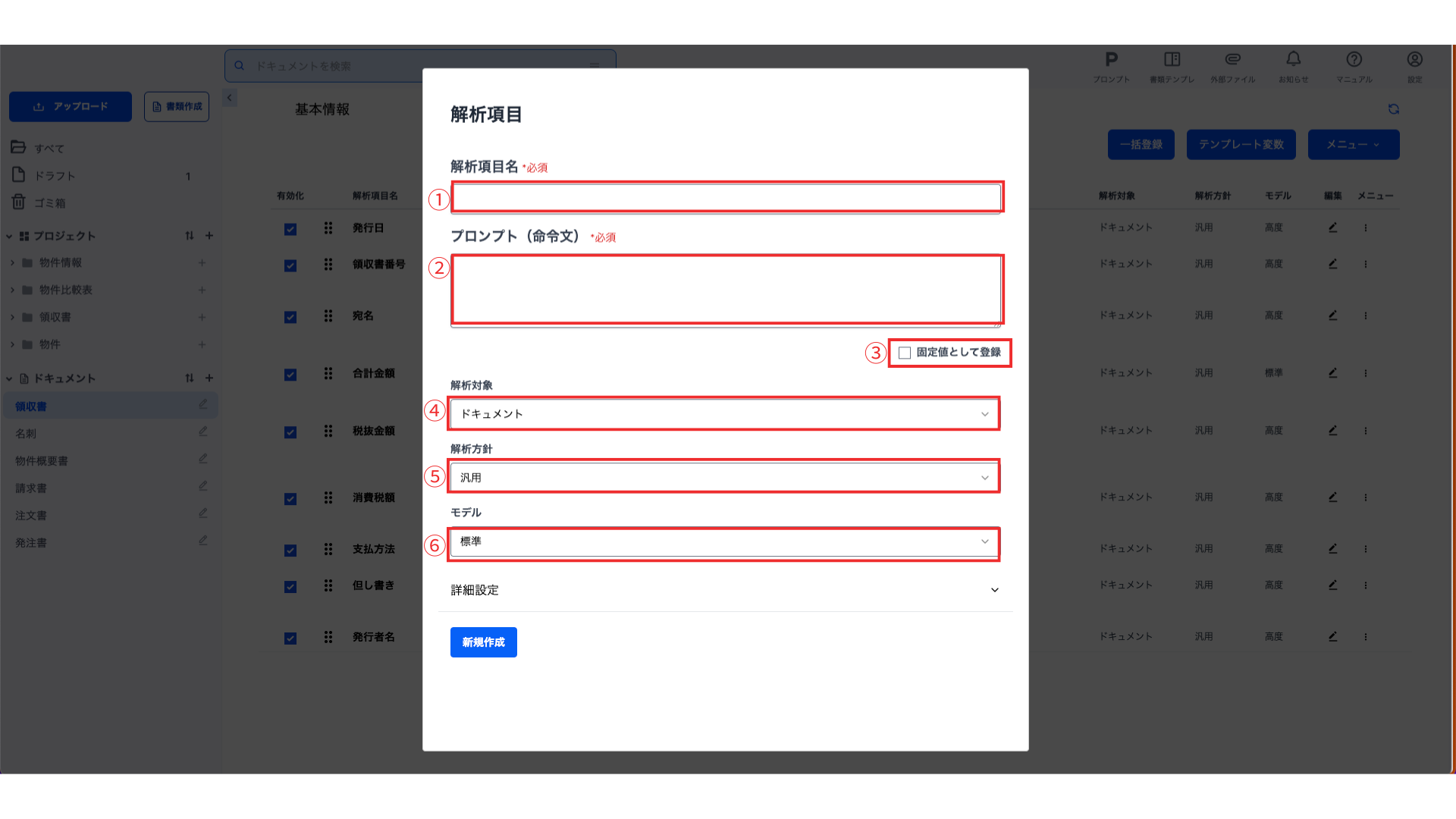
Task: Click the アップロード button
Action: 71,107
